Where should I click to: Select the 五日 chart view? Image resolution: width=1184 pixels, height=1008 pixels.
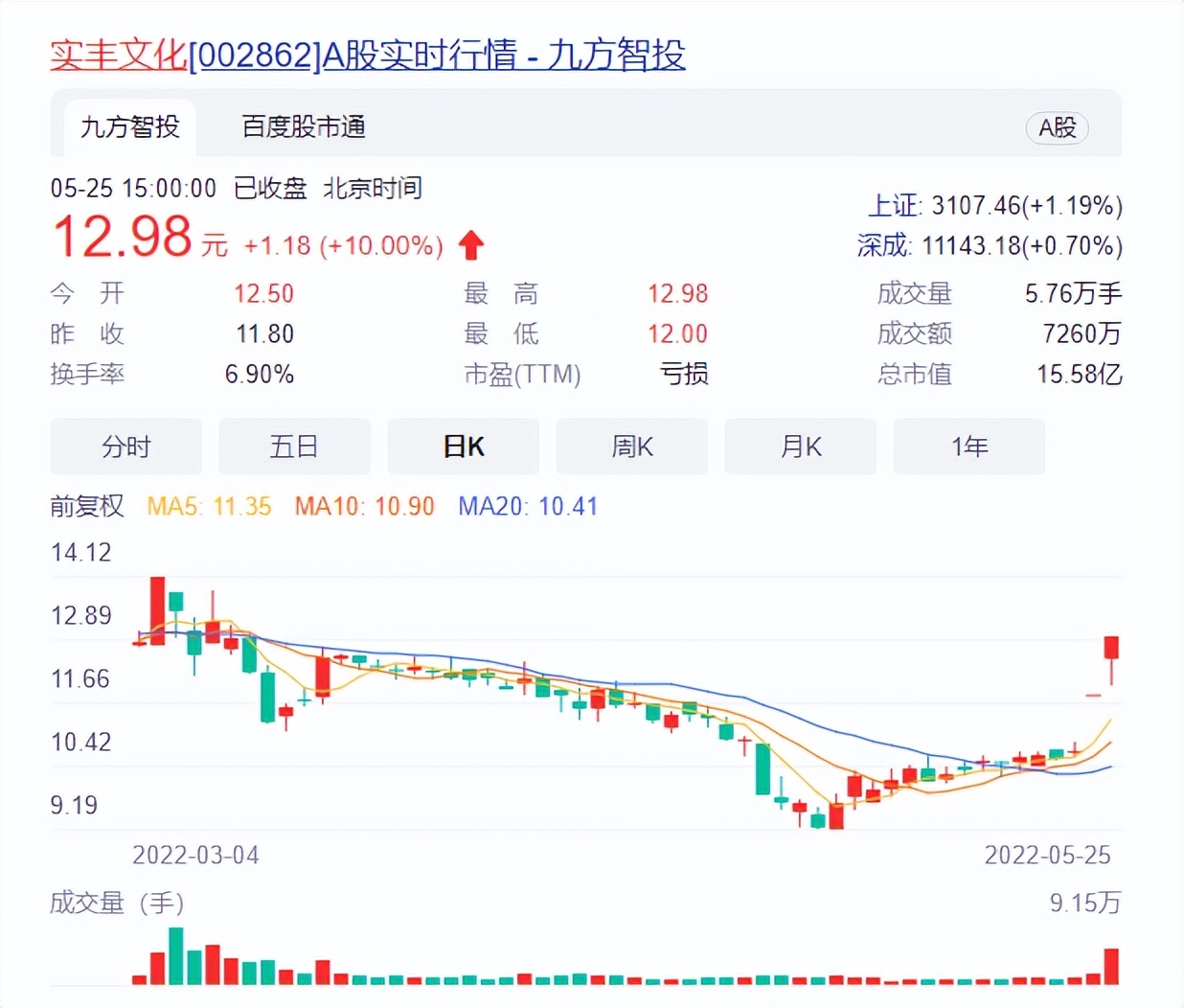294,446
